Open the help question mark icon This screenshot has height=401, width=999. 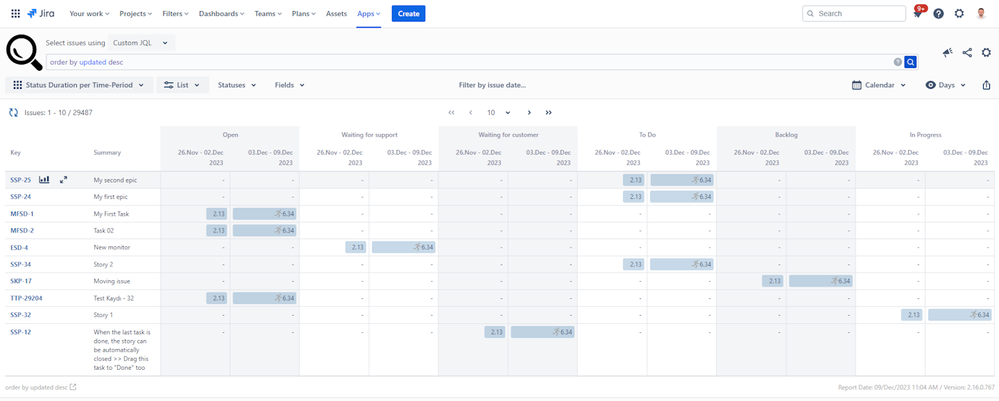pos(938,13)
